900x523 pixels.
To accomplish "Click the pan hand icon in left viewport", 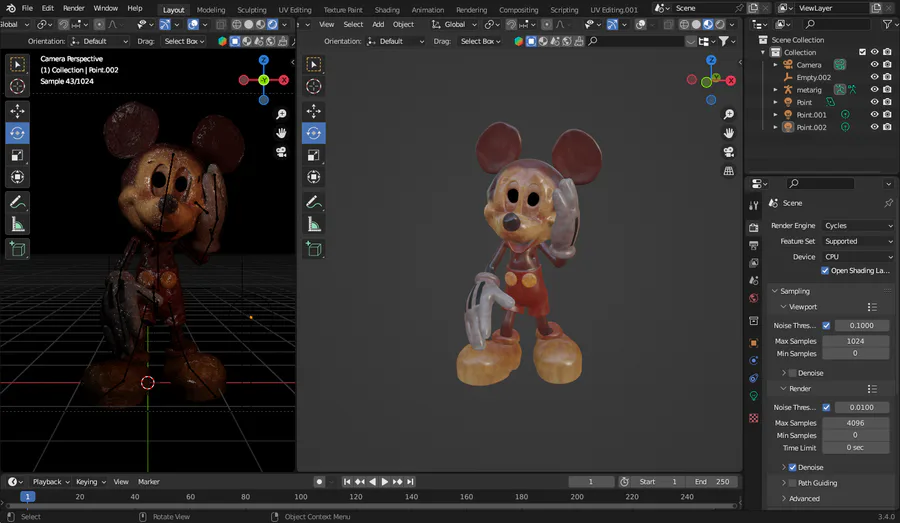I will click(x=282, y=133).
